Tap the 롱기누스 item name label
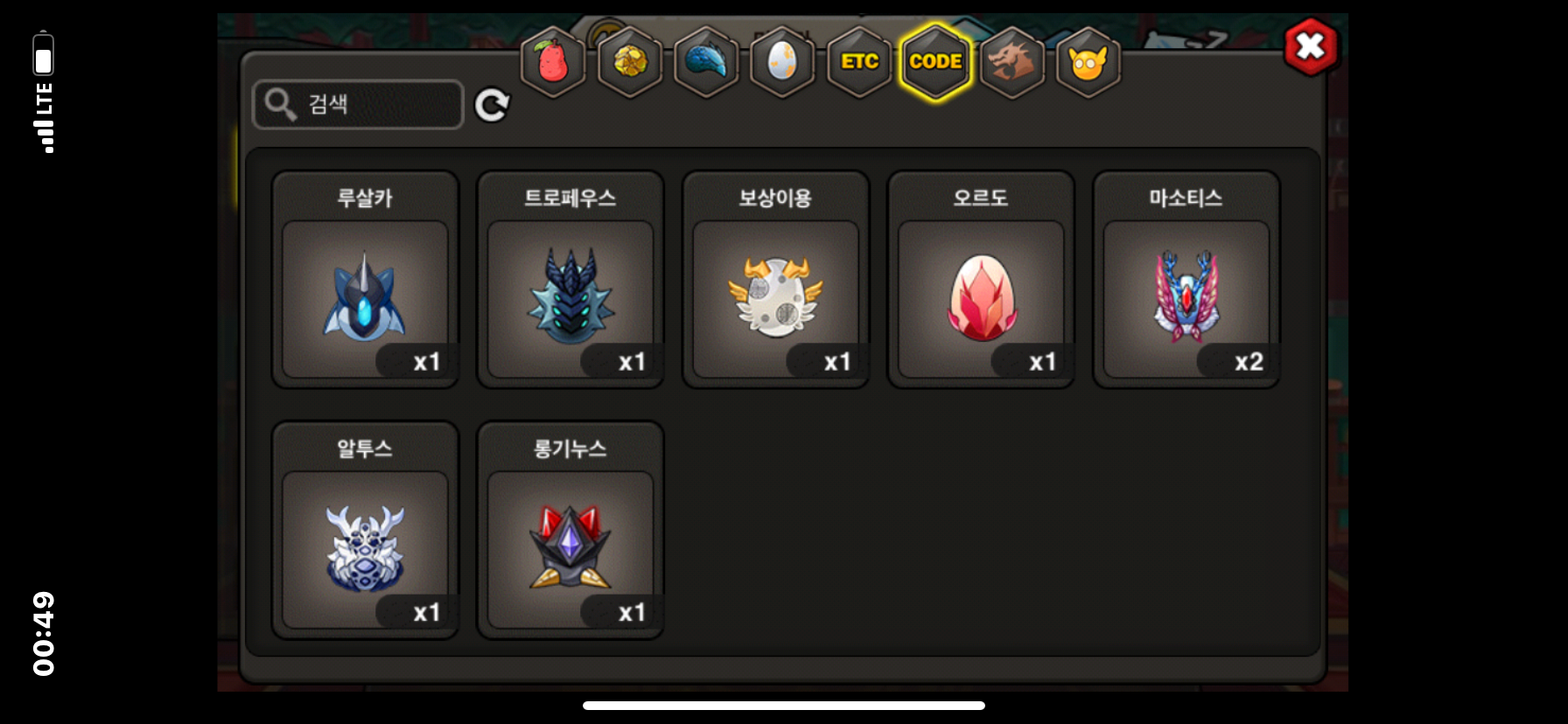Screen dimensions: 1568x724 click(570, 449)
